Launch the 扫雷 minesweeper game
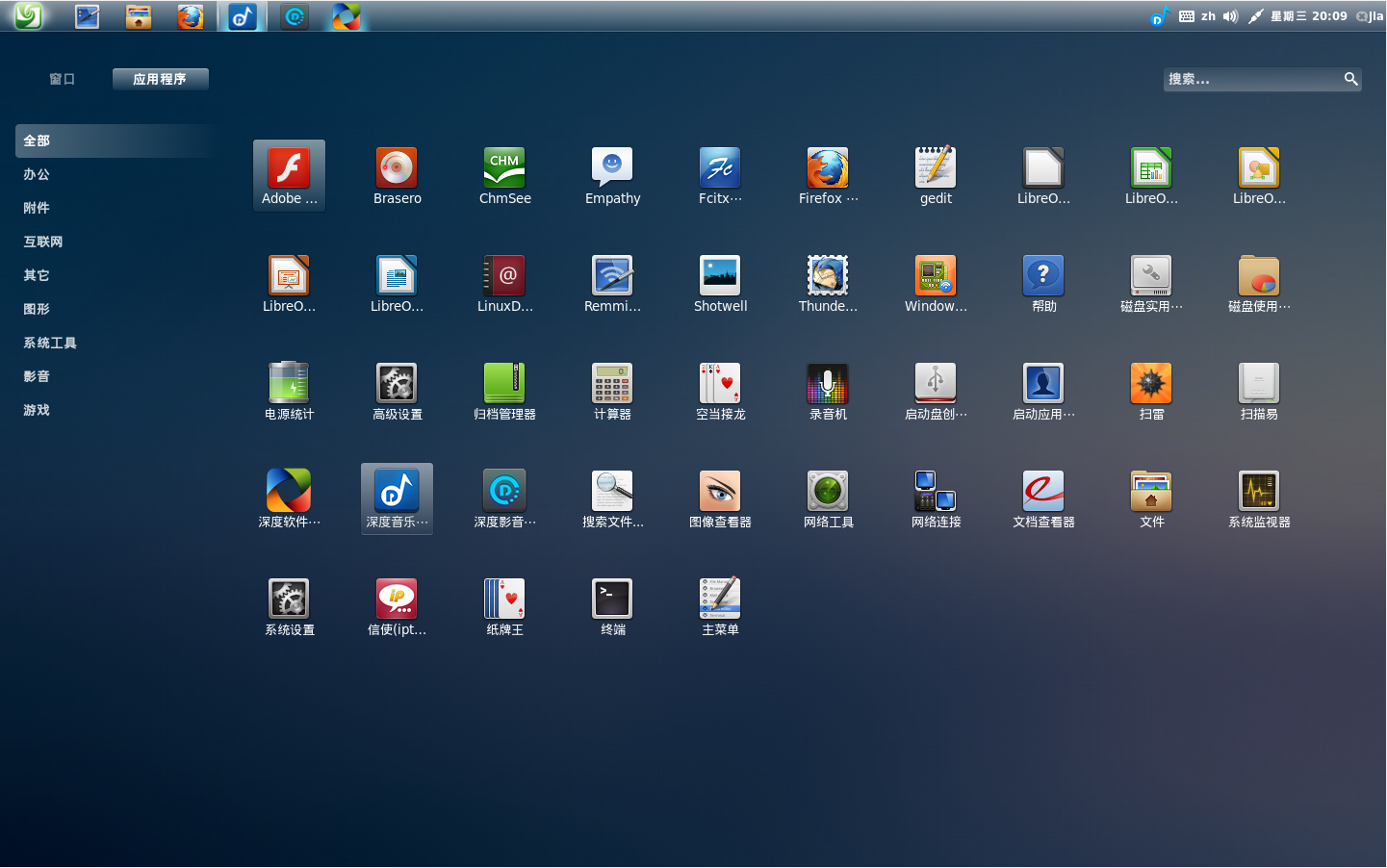Viewport: 1387px width, 868px height. (1151, 391)
